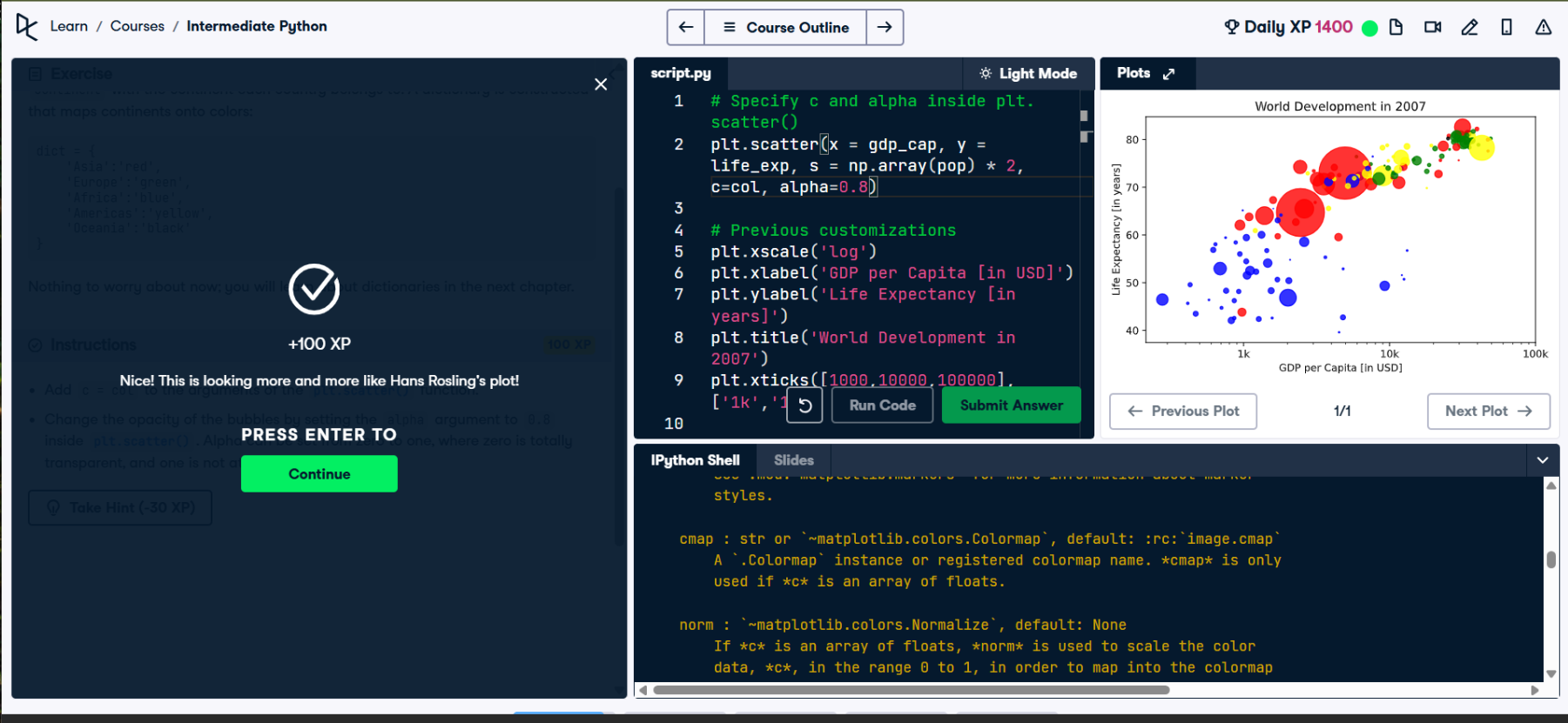
Task: Reset code with the undo icon
Action: tap(804, 405)
